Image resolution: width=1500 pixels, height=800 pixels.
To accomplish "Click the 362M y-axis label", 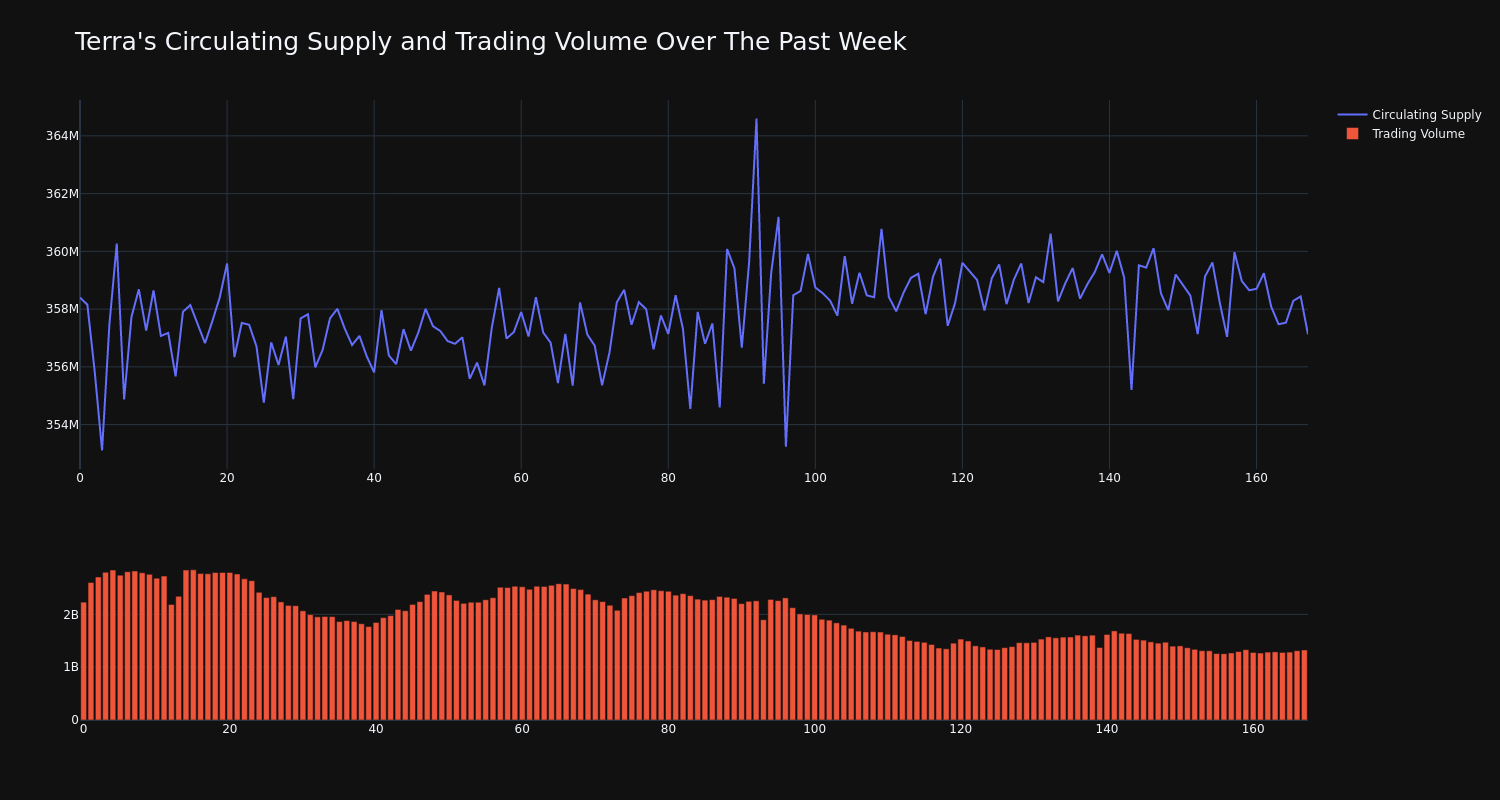I will click(62, 194).
